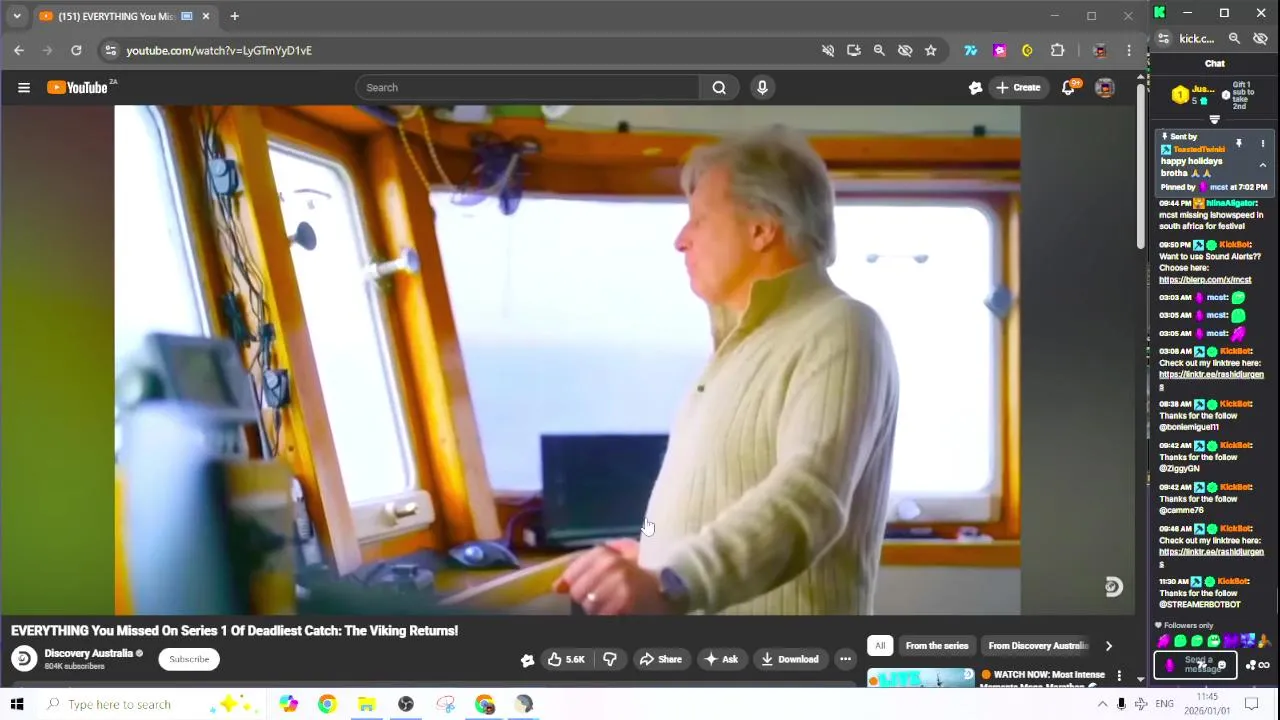Click the Share button

tap(660, 659)
